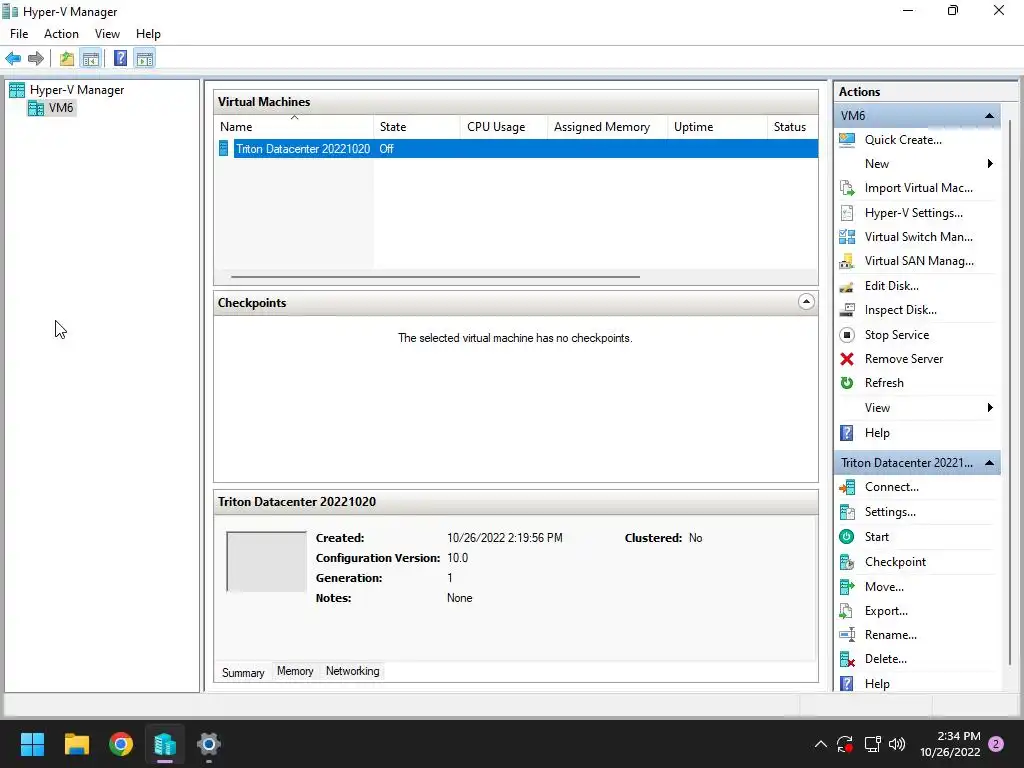
Task: Open Virtual SAN Manager action
Action: click(x=920, y=261)
